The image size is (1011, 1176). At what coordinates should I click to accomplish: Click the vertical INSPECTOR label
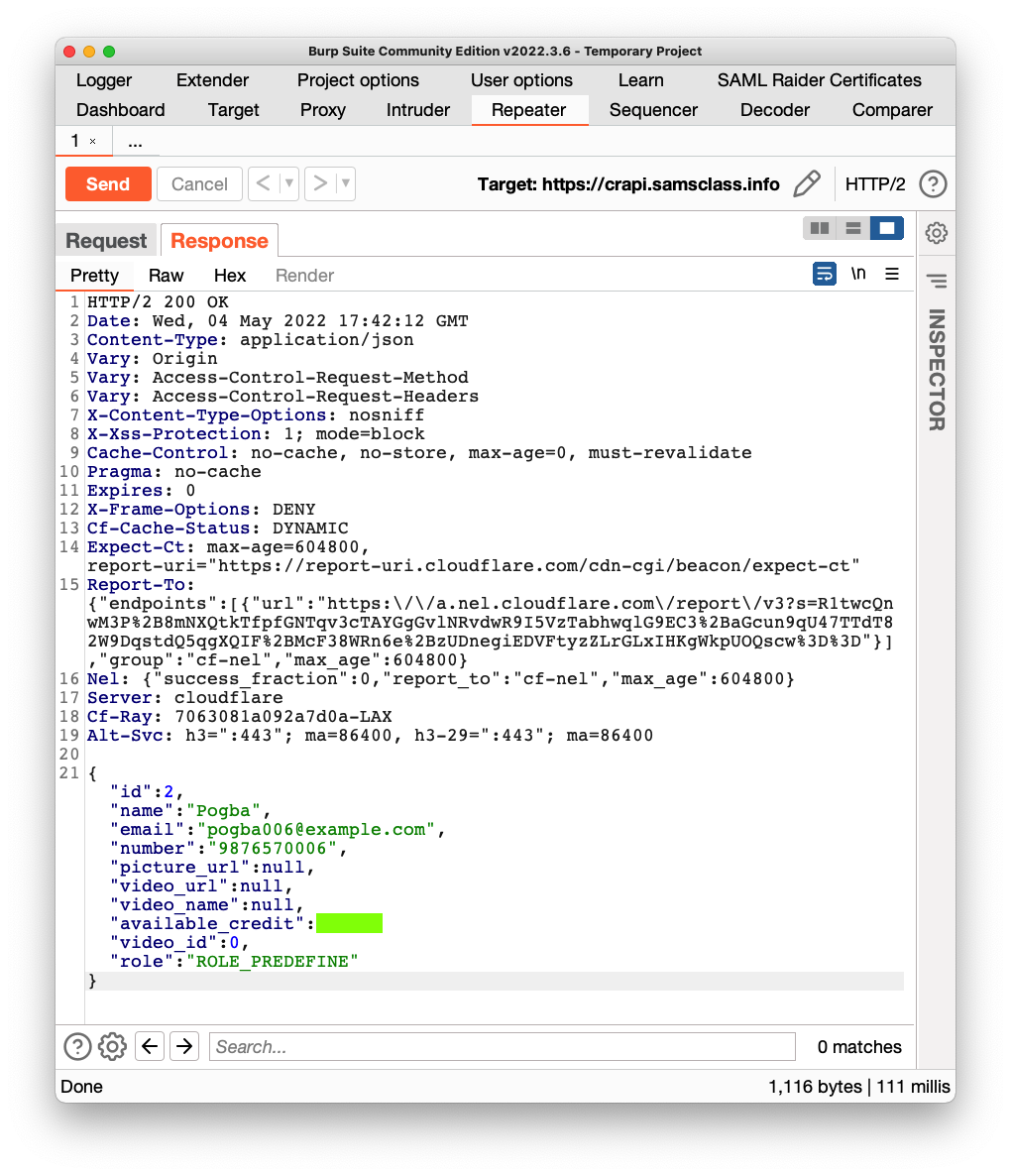[x=937, y=370]
